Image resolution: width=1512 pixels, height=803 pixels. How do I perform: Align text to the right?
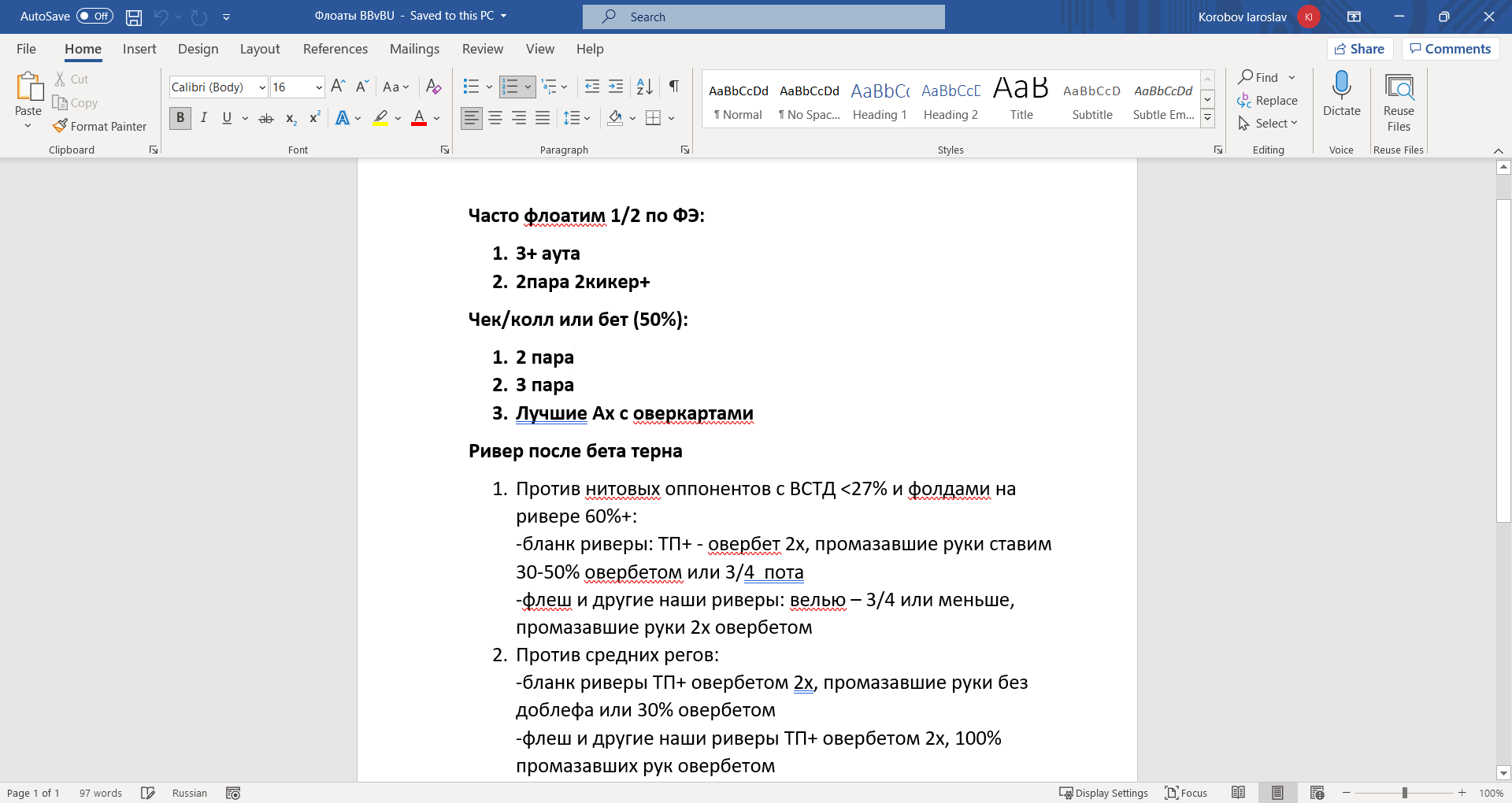point(519,118)
